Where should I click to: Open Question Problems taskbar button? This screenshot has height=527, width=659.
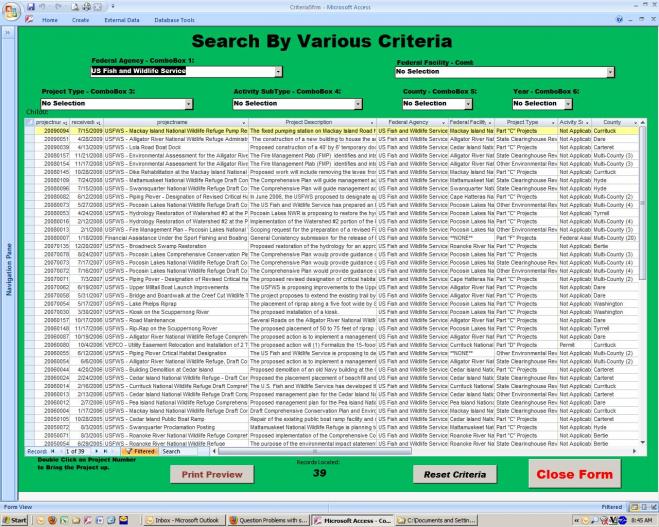coord(269,520)
